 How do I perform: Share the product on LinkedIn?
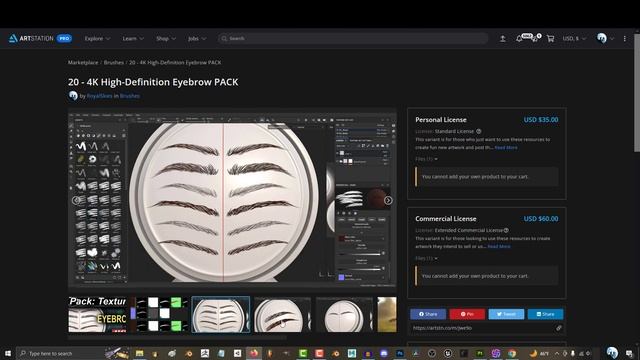pos(545,314)
